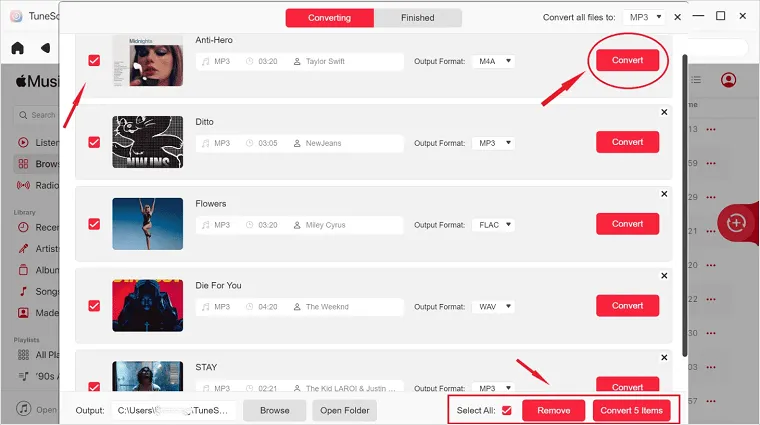
Task: Open Anti-Hero output format M4A dropdown
Action: pos(493,61)
